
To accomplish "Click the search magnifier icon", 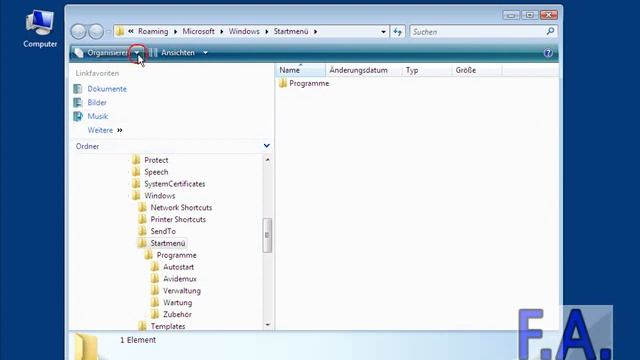I will pyautogui.click(x=550, y=31).
